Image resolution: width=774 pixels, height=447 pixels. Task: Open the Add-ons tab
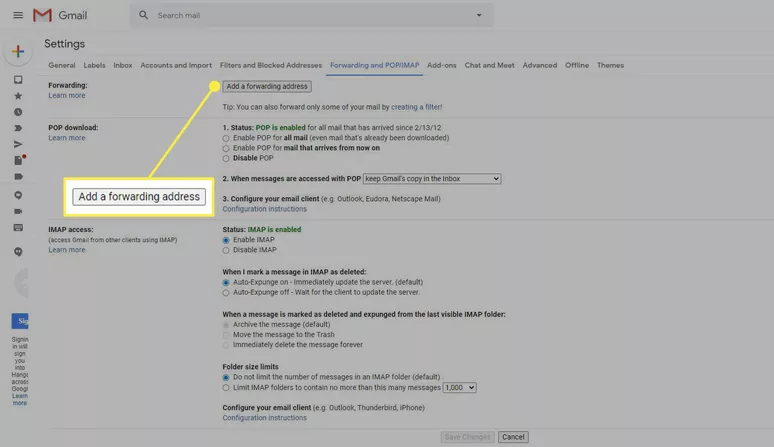pos(442,65)
